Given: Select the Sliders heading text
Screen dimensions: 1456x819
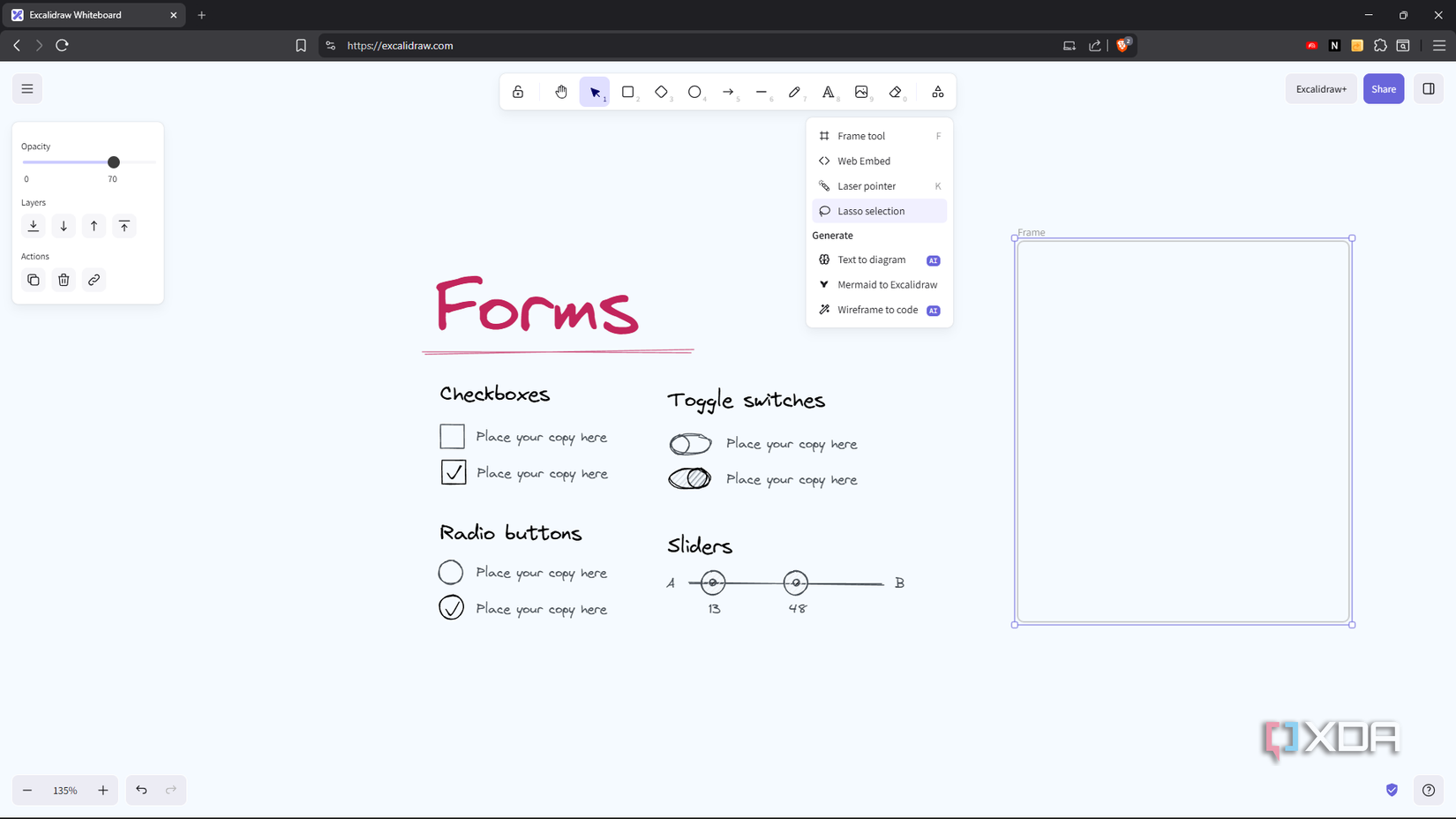Looking at the screenshot, I should click(x=700, y=545).
